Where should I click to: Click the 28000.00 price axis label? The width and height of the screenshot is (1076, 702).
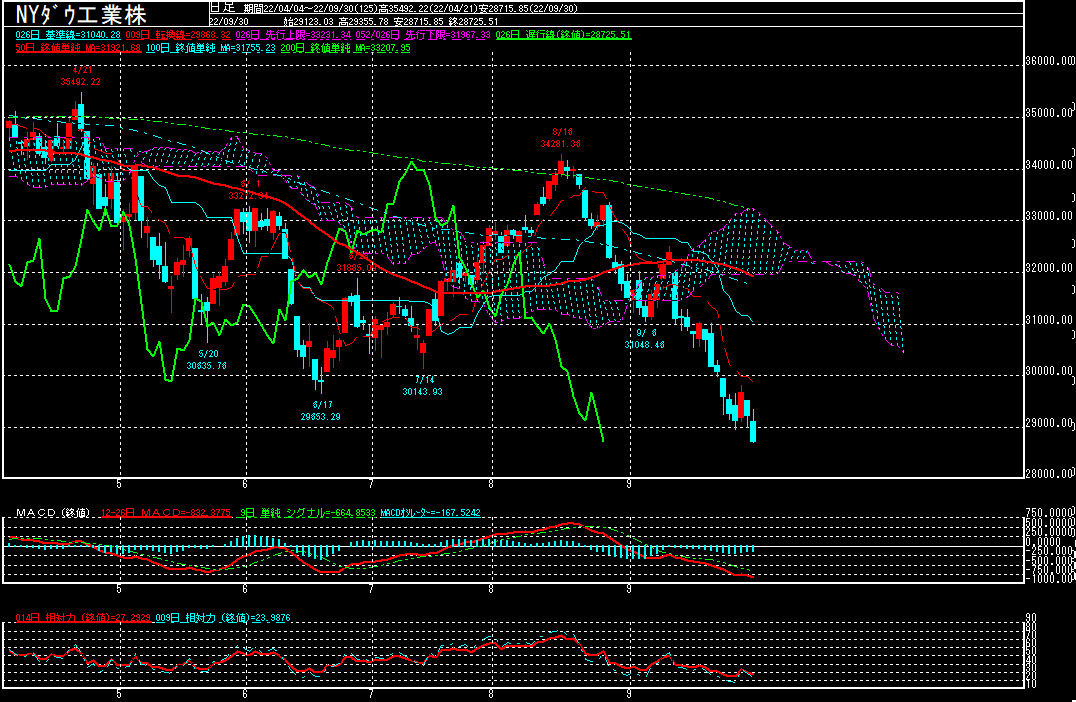1049,473
